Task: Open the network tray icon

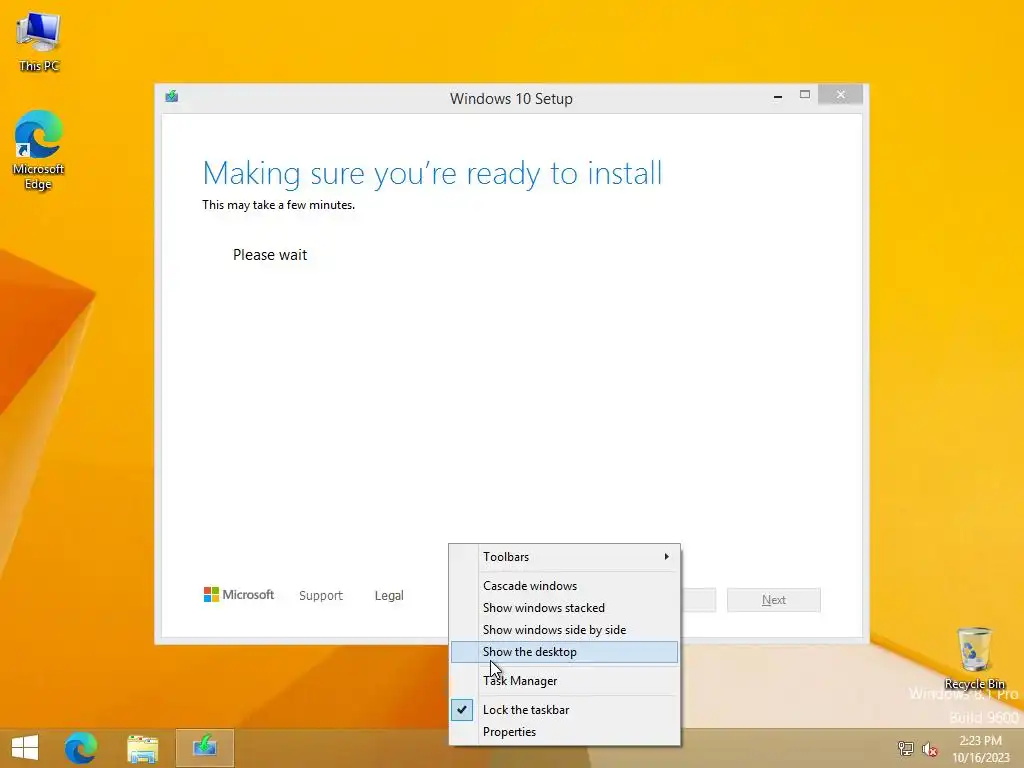Action: click(905, 748)
